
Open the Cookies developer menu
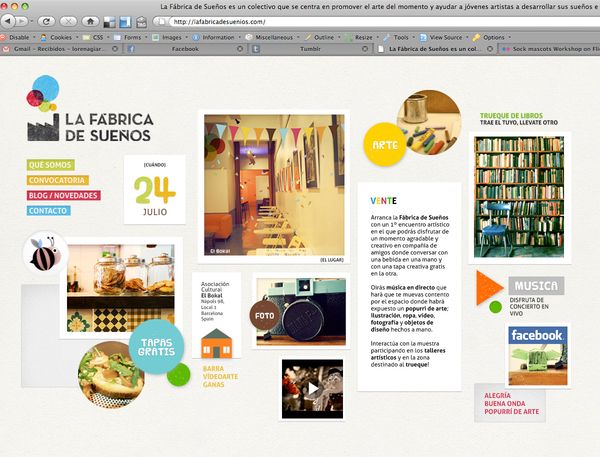pos(60,37)
